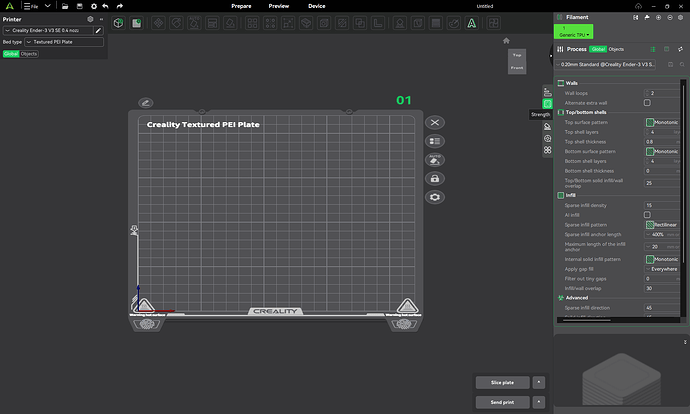Open the 0.20mm Standard process preset dropdown
This screenshot has width=690, height=414.
[x=605, y=64]
